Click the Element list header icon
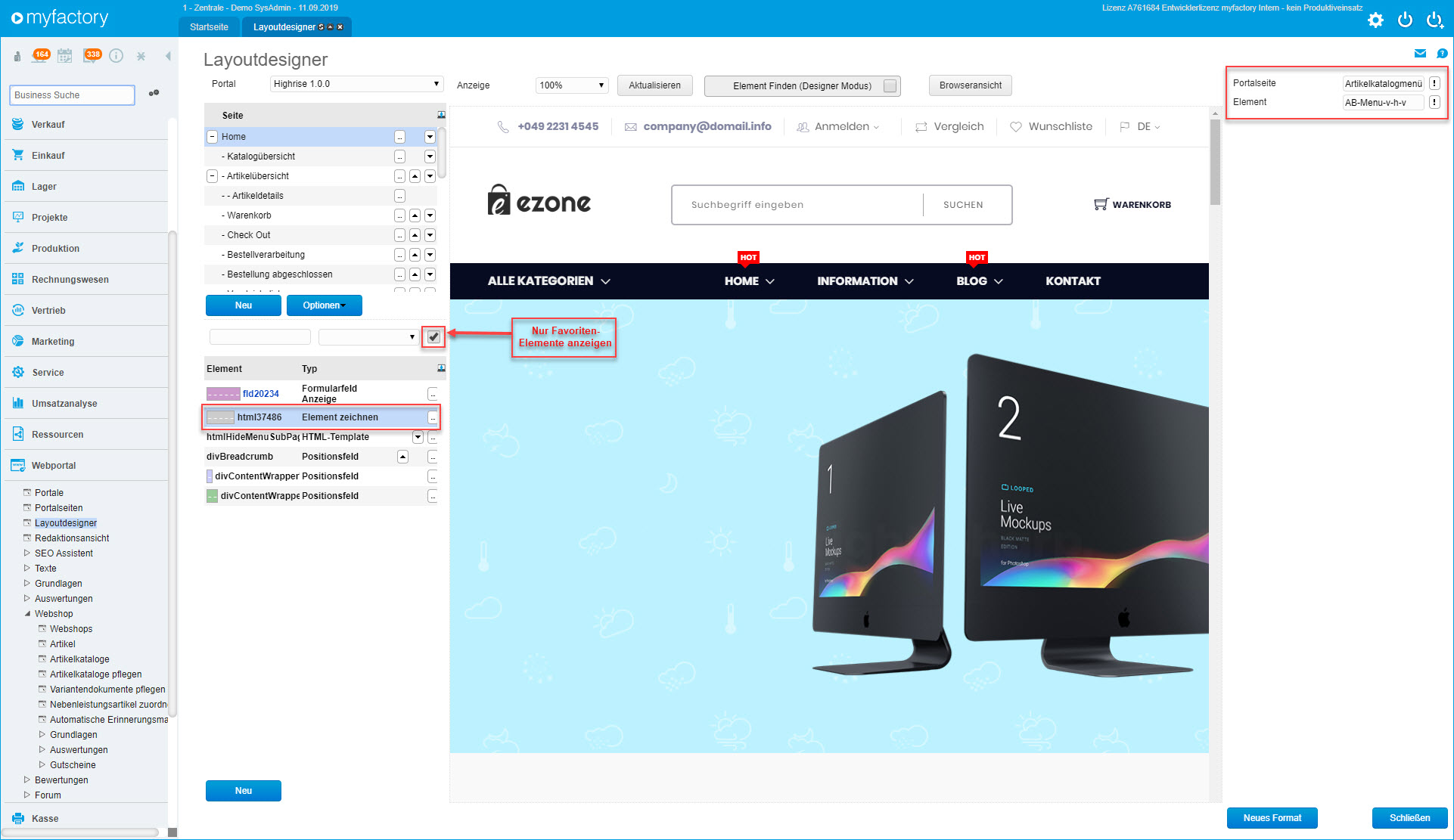Viewport: 1454px width, 840px height. [x=441, y=368]
